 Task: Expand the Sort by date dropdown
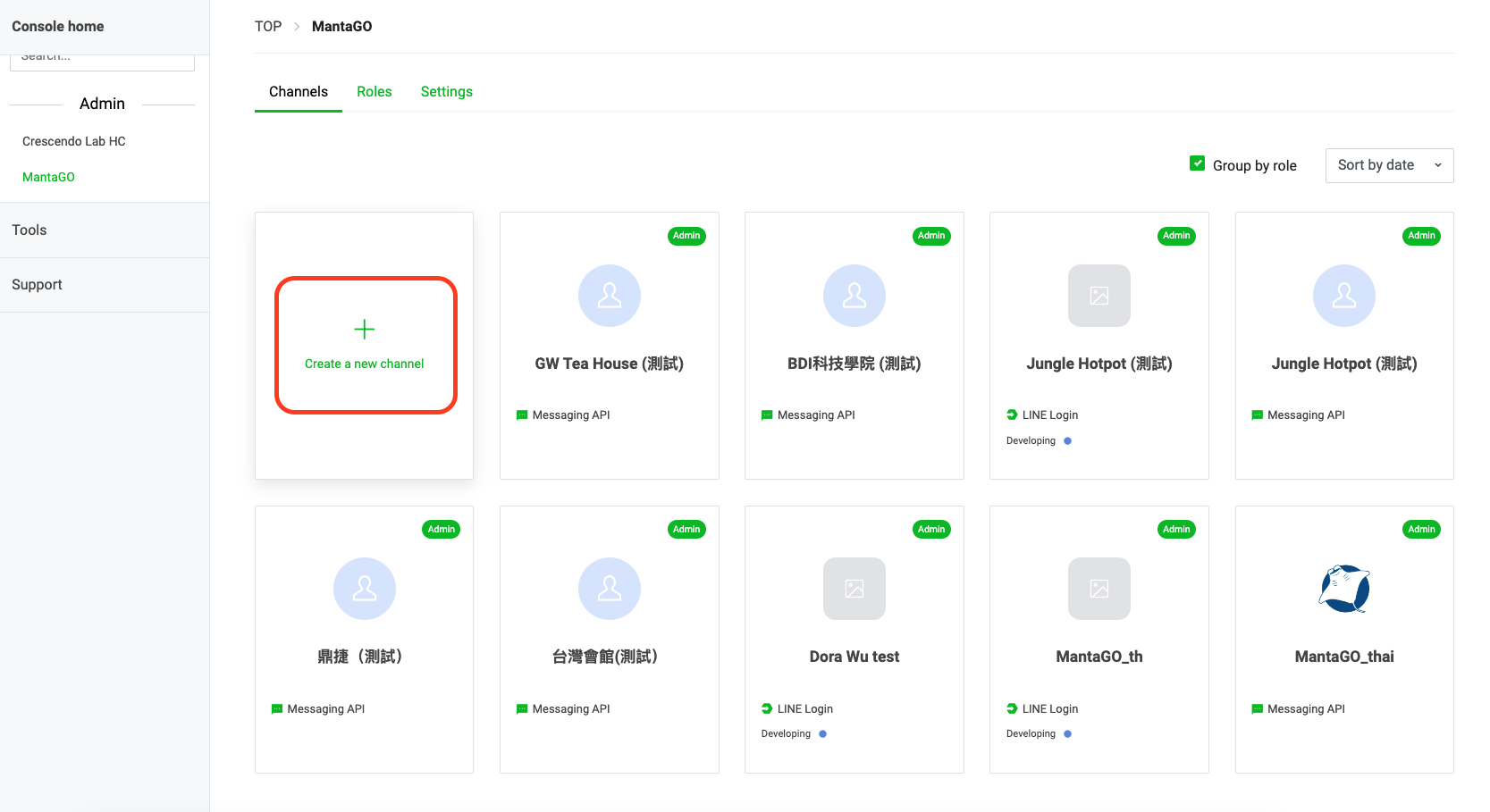coord(1388,165)
